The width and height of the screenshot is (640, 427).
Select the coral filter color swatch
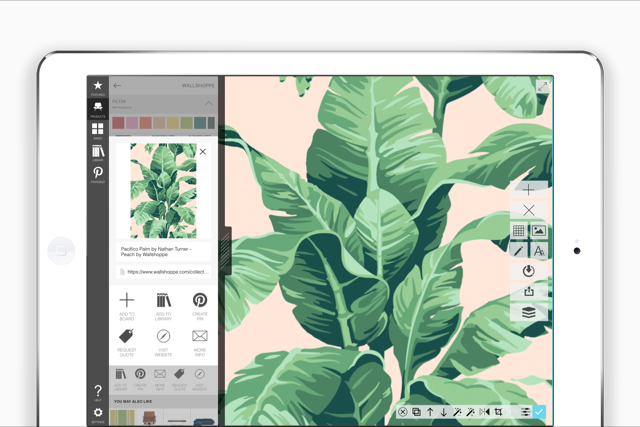click(x=145, y=123)
